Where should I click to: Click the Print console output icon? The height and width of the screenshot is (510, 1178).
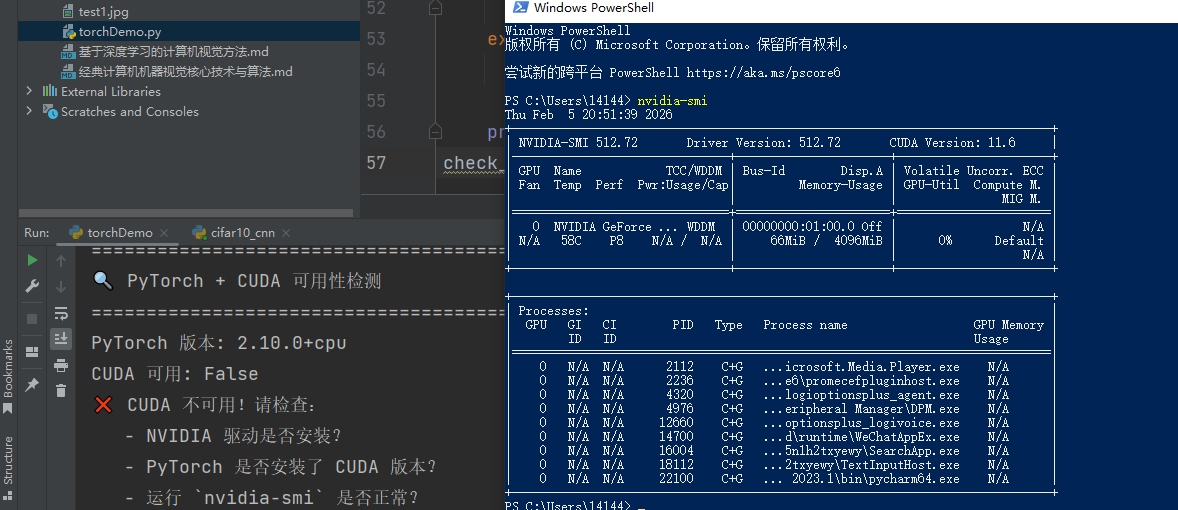pos(61,365)
